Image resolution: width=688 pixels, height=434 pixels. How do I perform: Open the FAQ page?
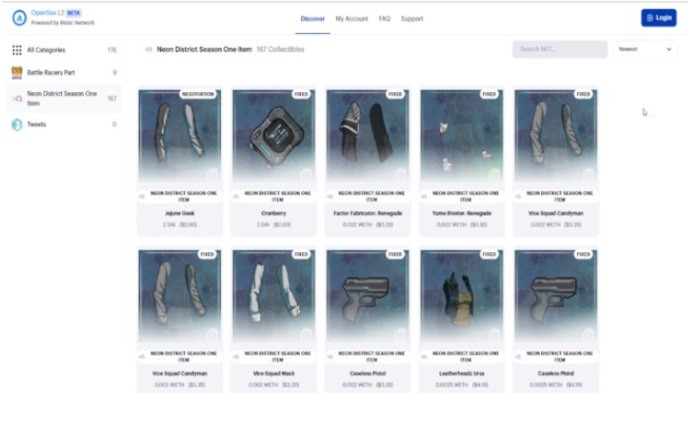click(x=384, y=19)
